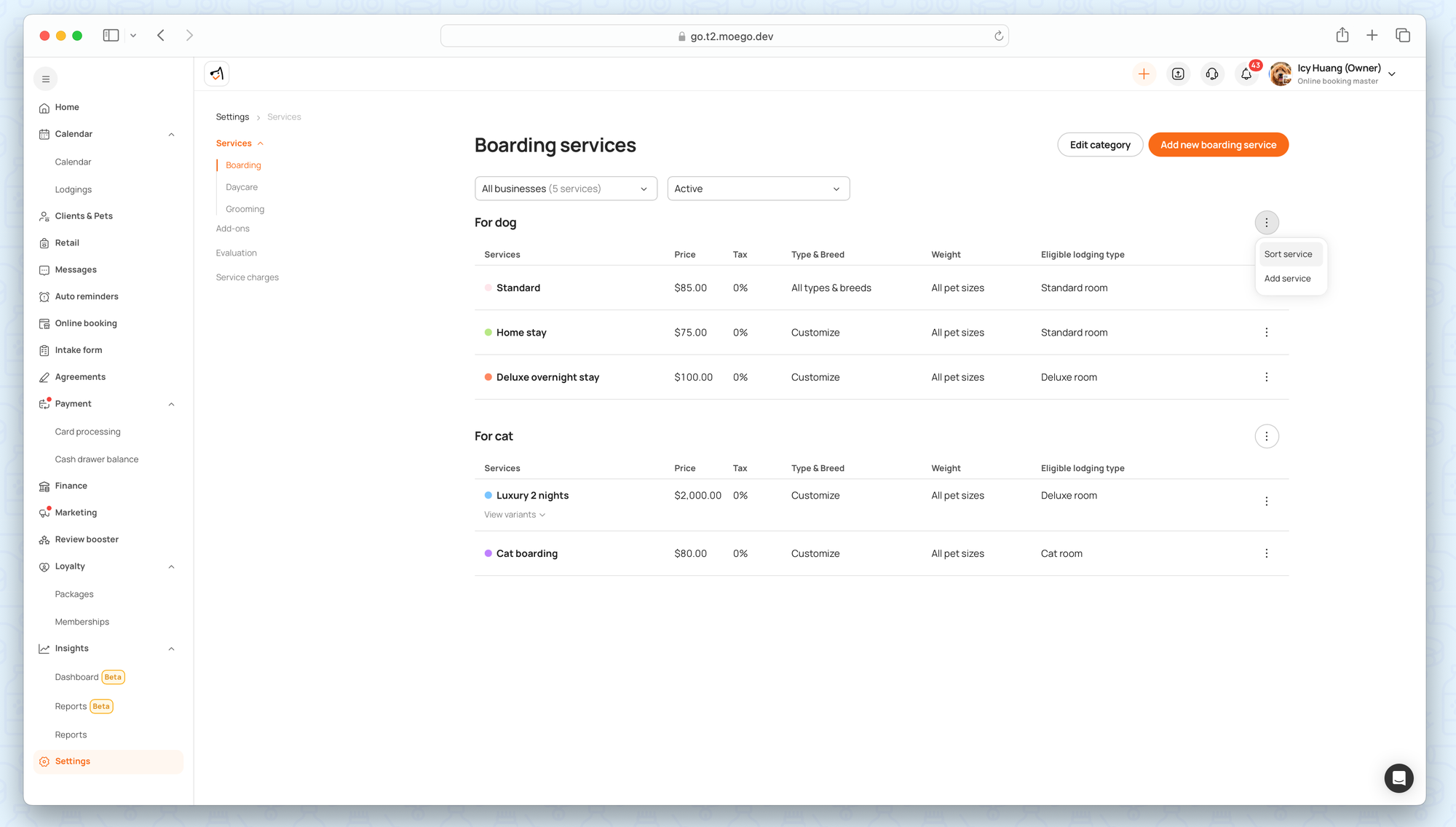
Task: Open the All businesses dropdown
Action: pyautogui.click(x=566, y=189)
